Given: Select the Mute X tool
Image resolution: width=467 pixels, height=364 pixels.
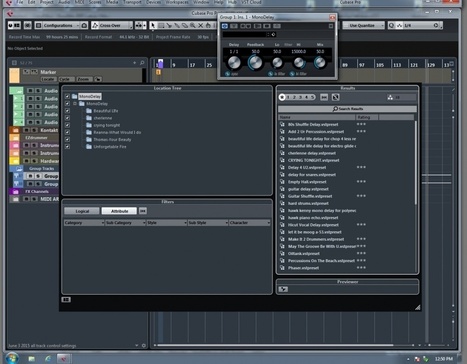Looking at the screenshot, I should pyautogui.click(x=201, y=25).
